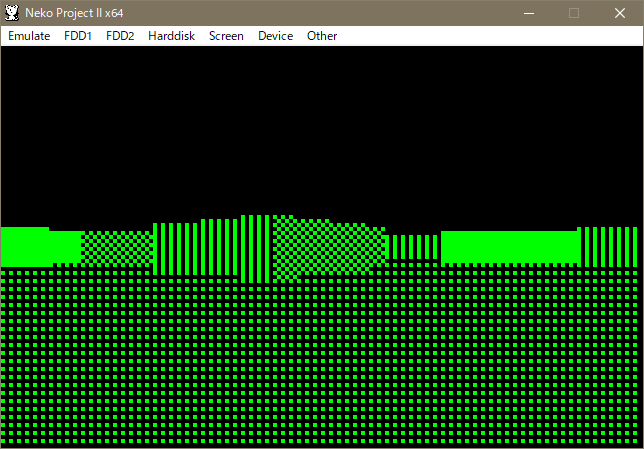Open the FDD2 menu

(x=120, y=36)
